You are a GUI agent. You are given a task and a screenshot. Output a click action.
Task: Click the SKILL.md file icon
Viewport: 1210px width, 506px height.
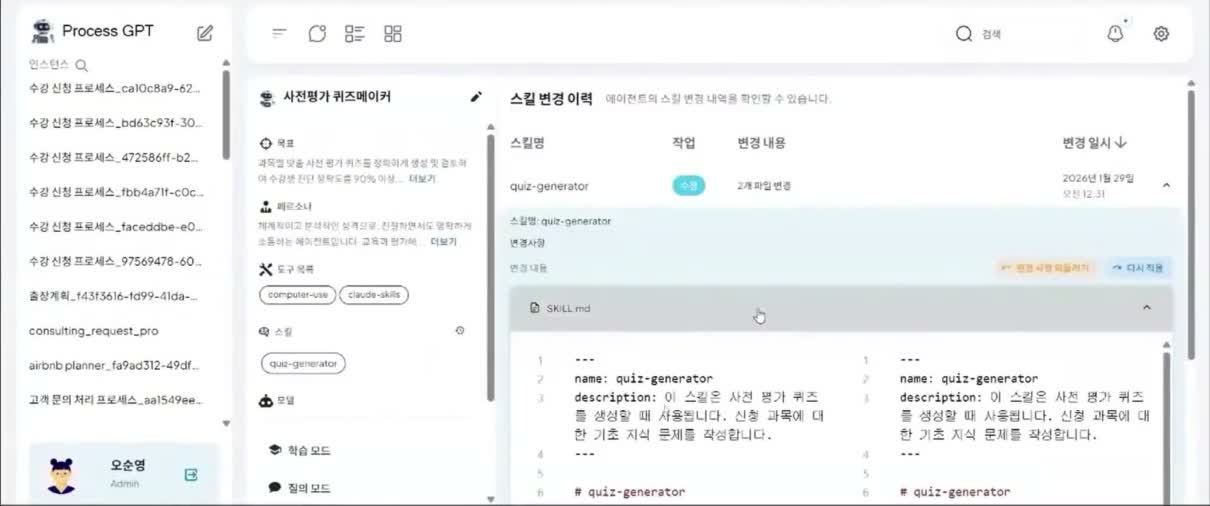pyautogui.click(x=535, y=308)
